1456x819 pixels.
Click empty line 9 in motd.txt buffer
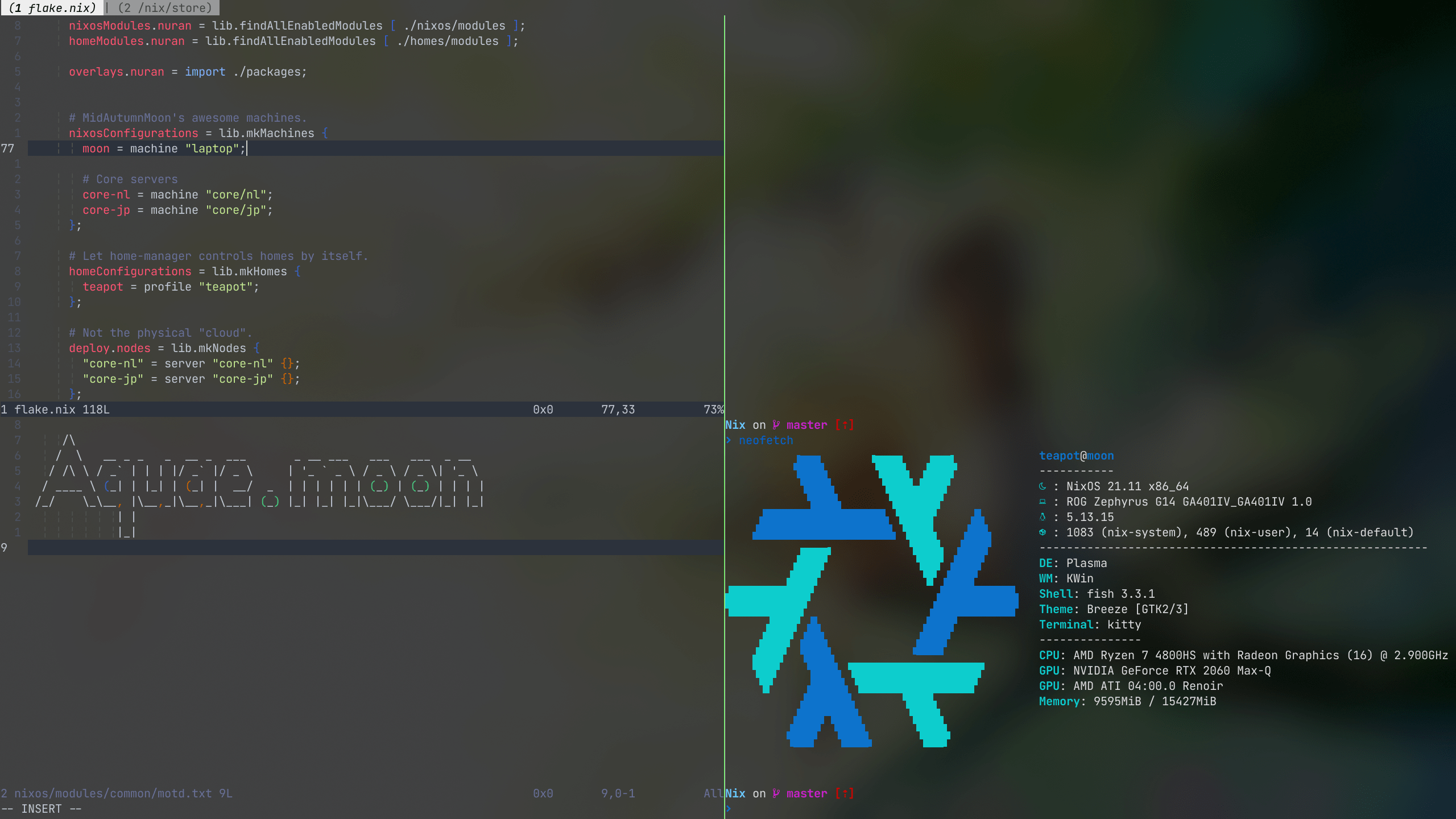[341, 548]
